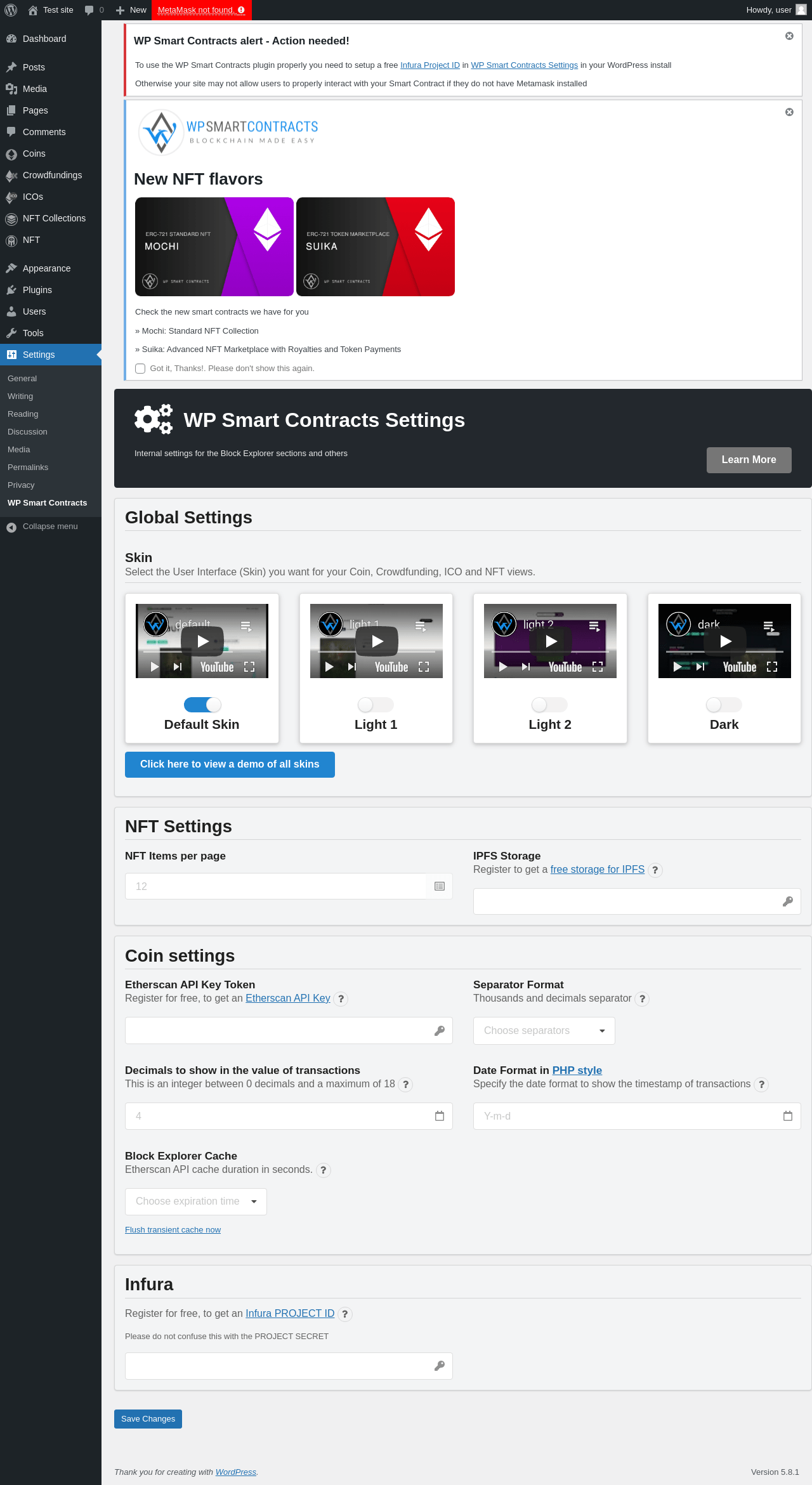Collapse the admin sidebar menu
The image size is (812, 1485).
[x=43, y=527]
